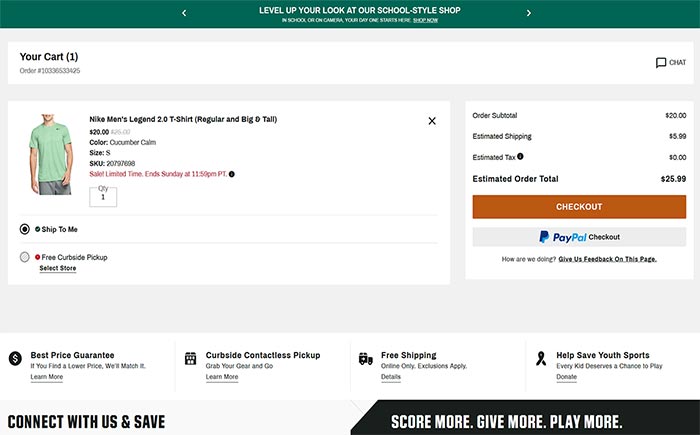
Task: Select the Free Curbside Pickup radio button
Action: pos(25,257)
